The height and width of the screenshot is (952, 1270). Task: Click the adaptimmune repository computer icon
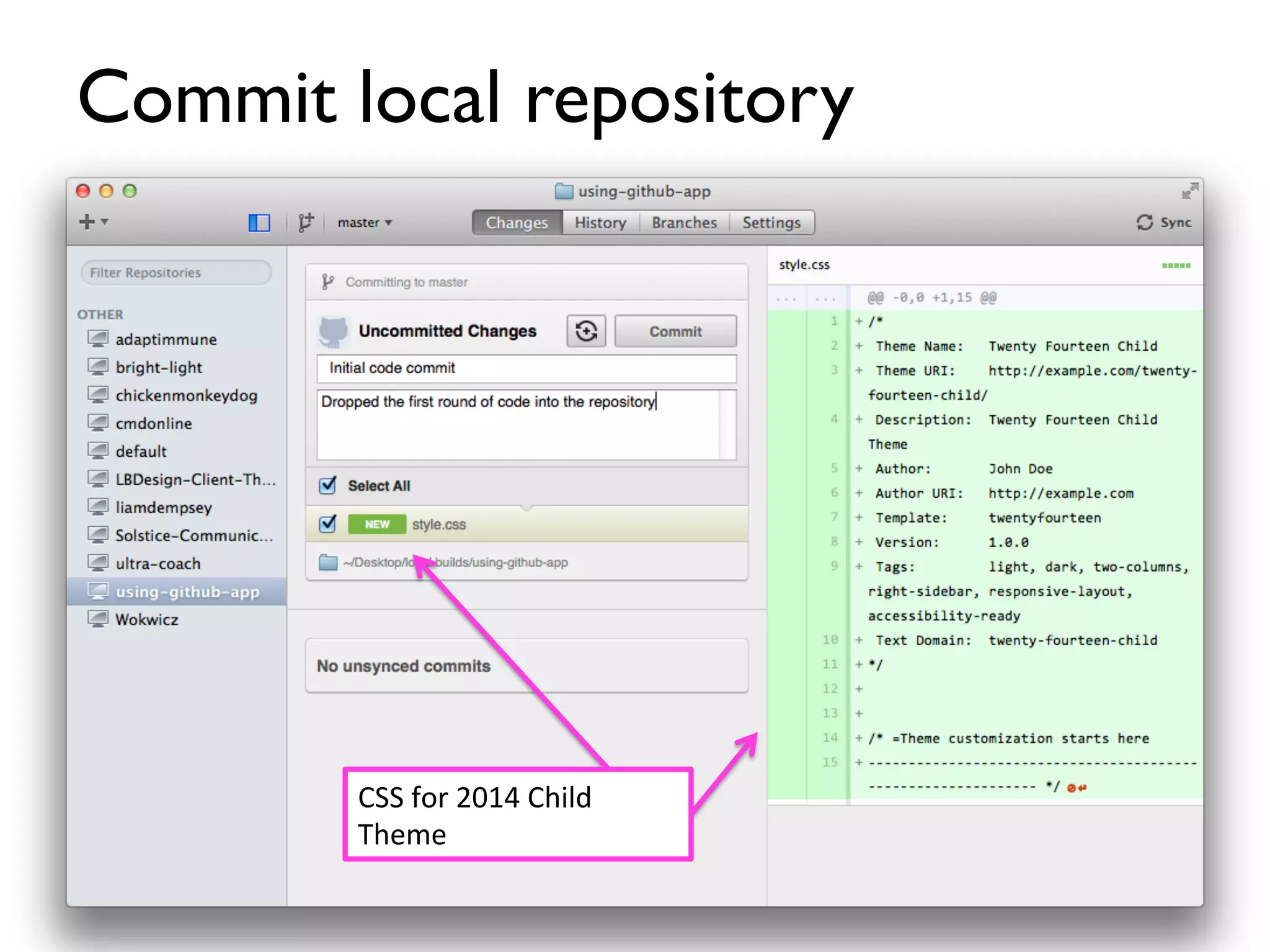(x=97, y=339)
